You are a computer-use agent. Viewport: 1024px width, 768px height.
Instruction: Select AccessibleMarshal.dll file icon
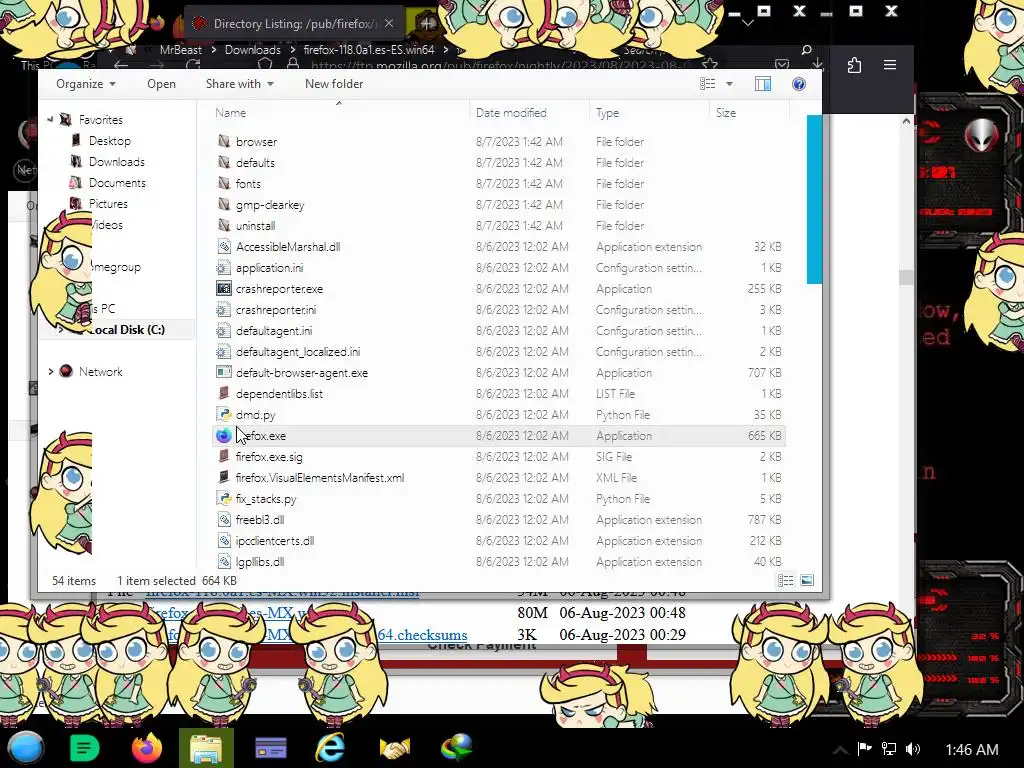224,246
